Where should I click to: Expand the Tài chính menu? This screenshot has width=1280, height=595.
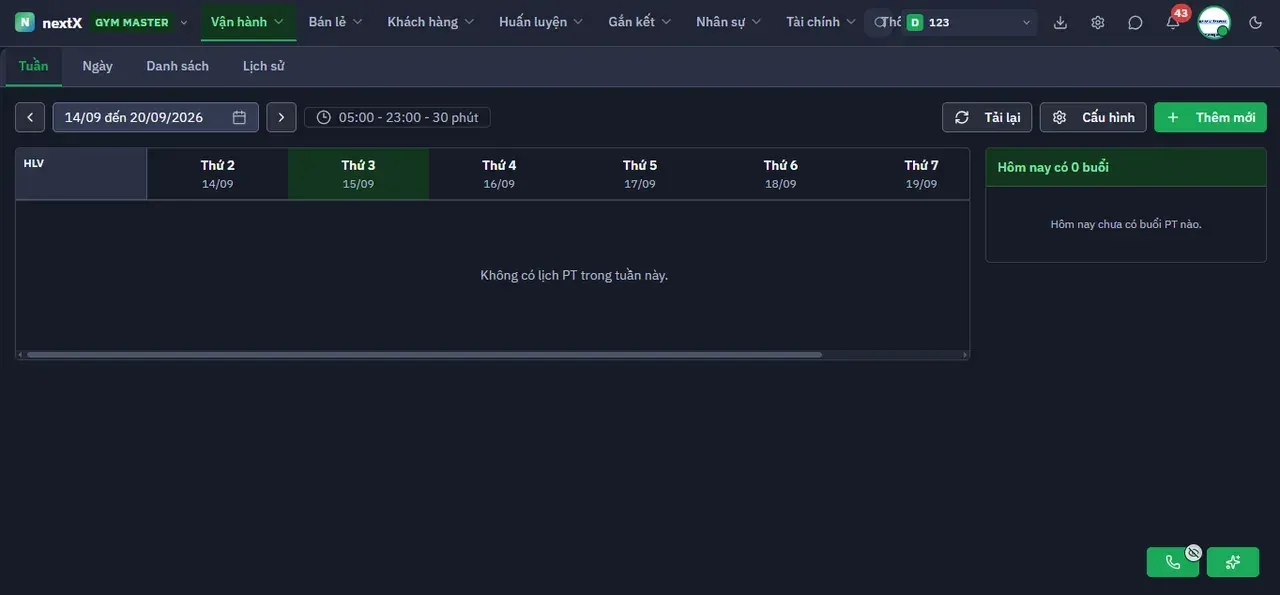[x=821, y=22]
